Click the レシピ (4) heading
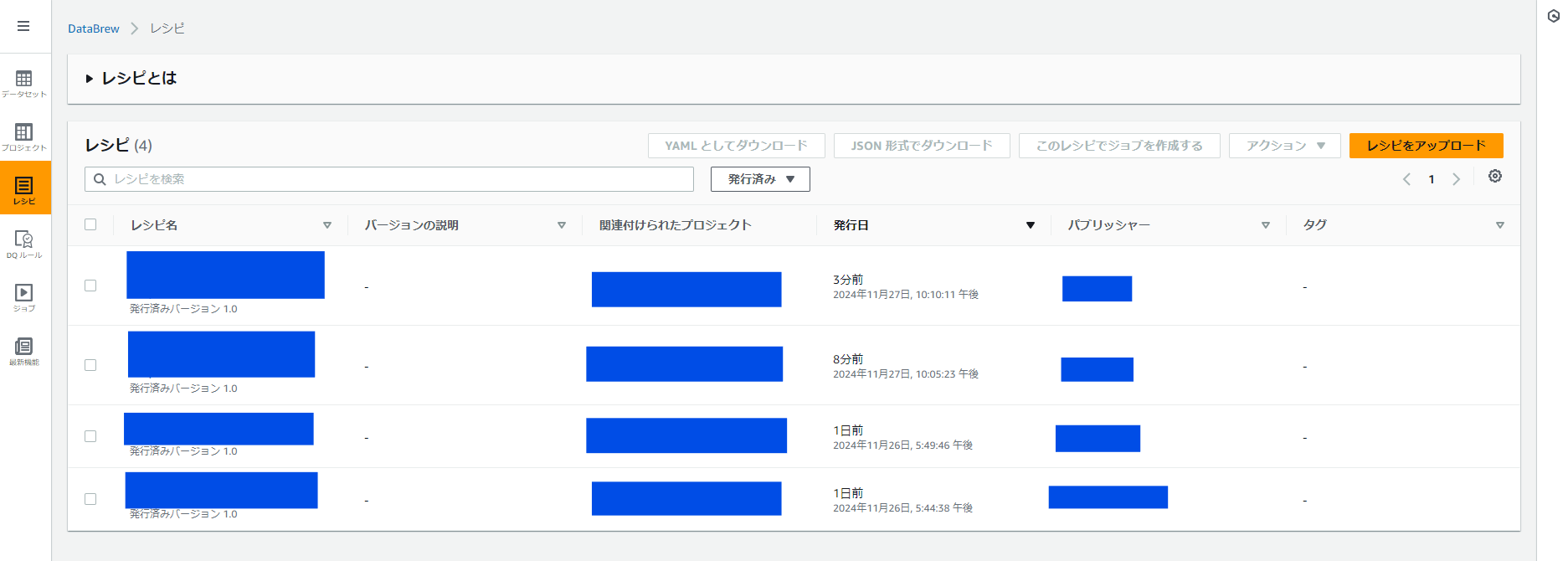1568x561 pixels. 119,145
